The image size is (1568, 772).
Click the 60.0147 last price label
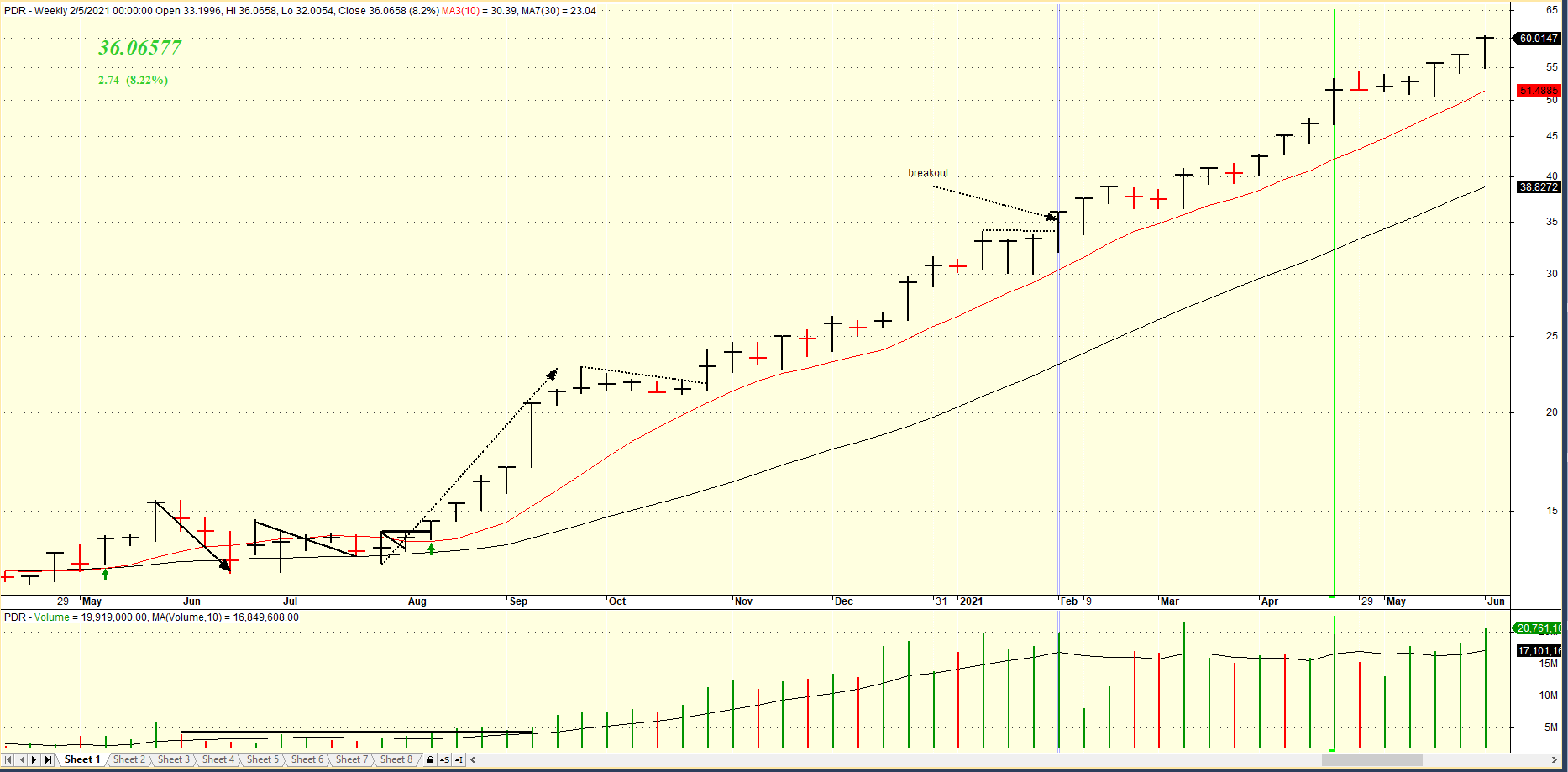coord(1538,39)
